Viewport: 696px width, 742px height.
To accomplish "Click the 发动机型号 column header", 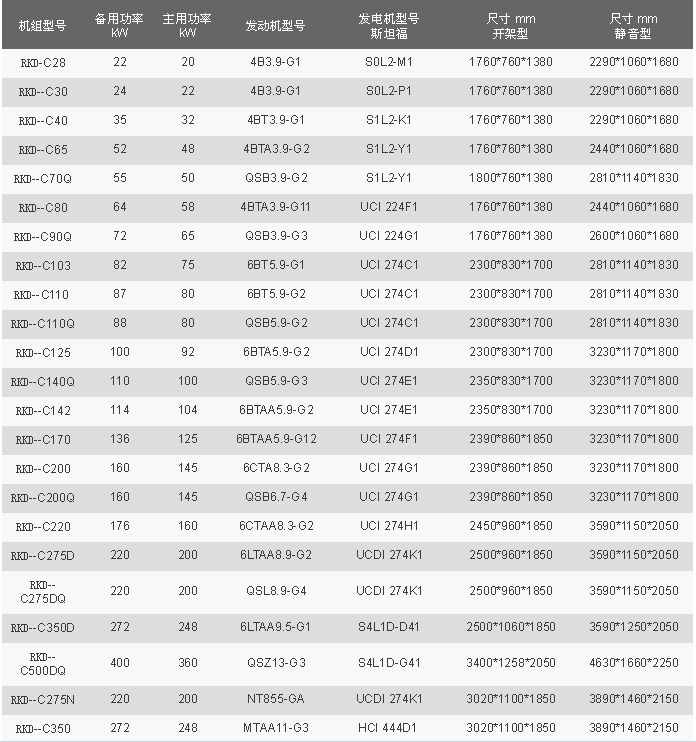I will click(276, 26).
